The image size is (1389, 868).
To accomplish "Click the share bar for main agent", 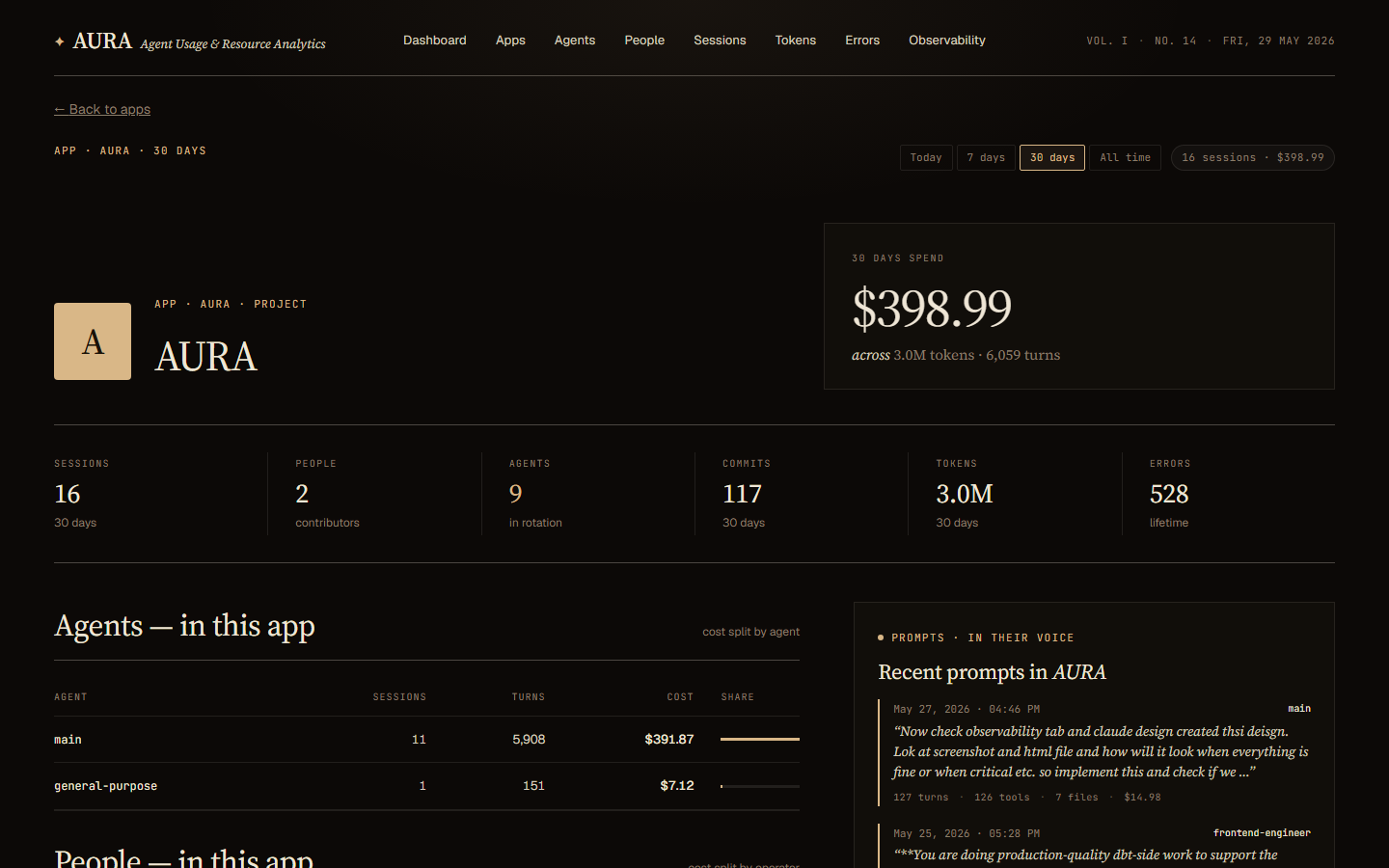I will coord(760,739).
